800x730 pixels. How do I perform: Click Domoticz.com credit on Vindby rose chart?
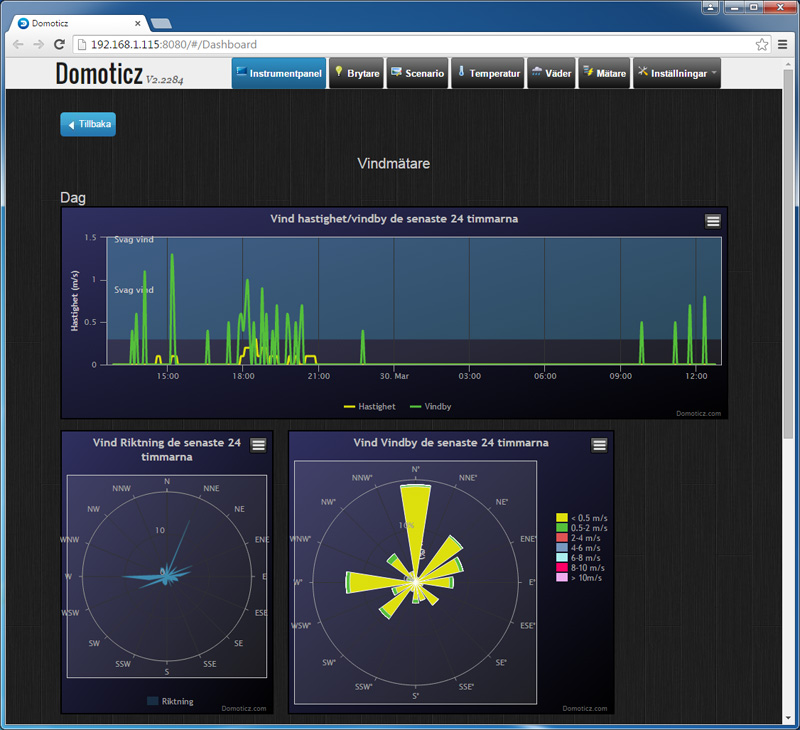pyautogui.click(x=585, y=708)
